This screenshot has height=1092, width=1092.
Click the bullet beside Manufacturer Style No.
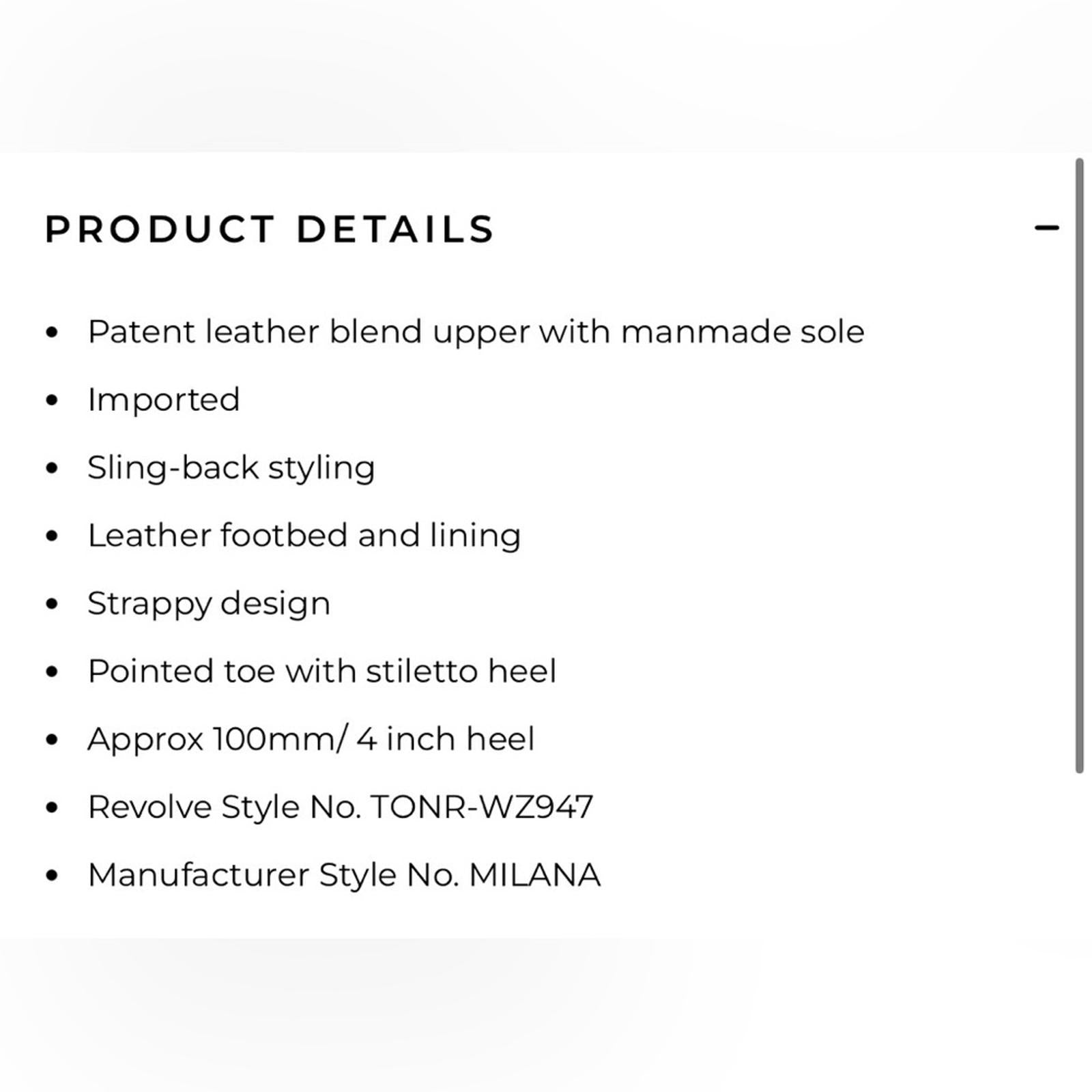51,875
